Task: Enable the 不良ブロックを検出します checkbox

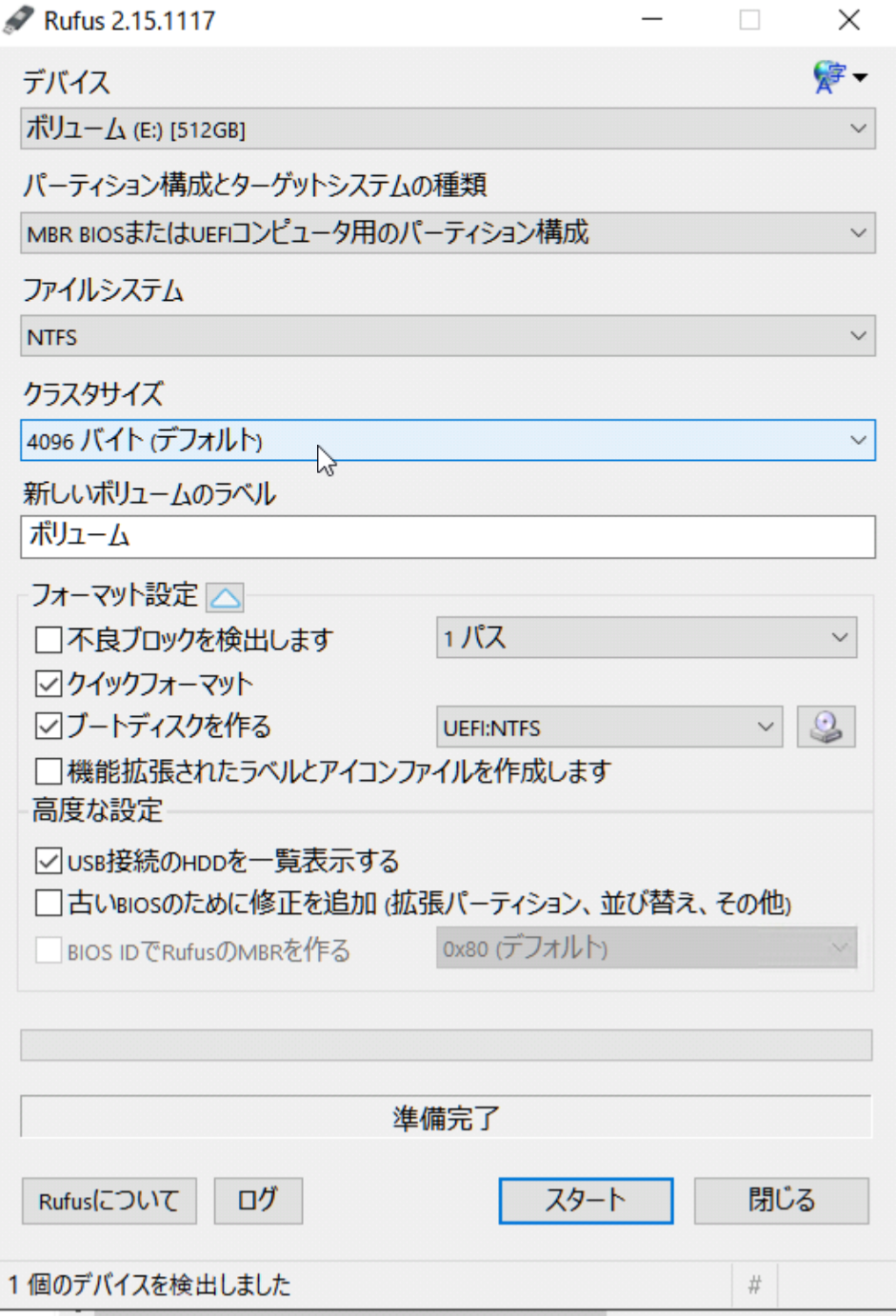Action: pyautogui.click(x=49, y=639)
